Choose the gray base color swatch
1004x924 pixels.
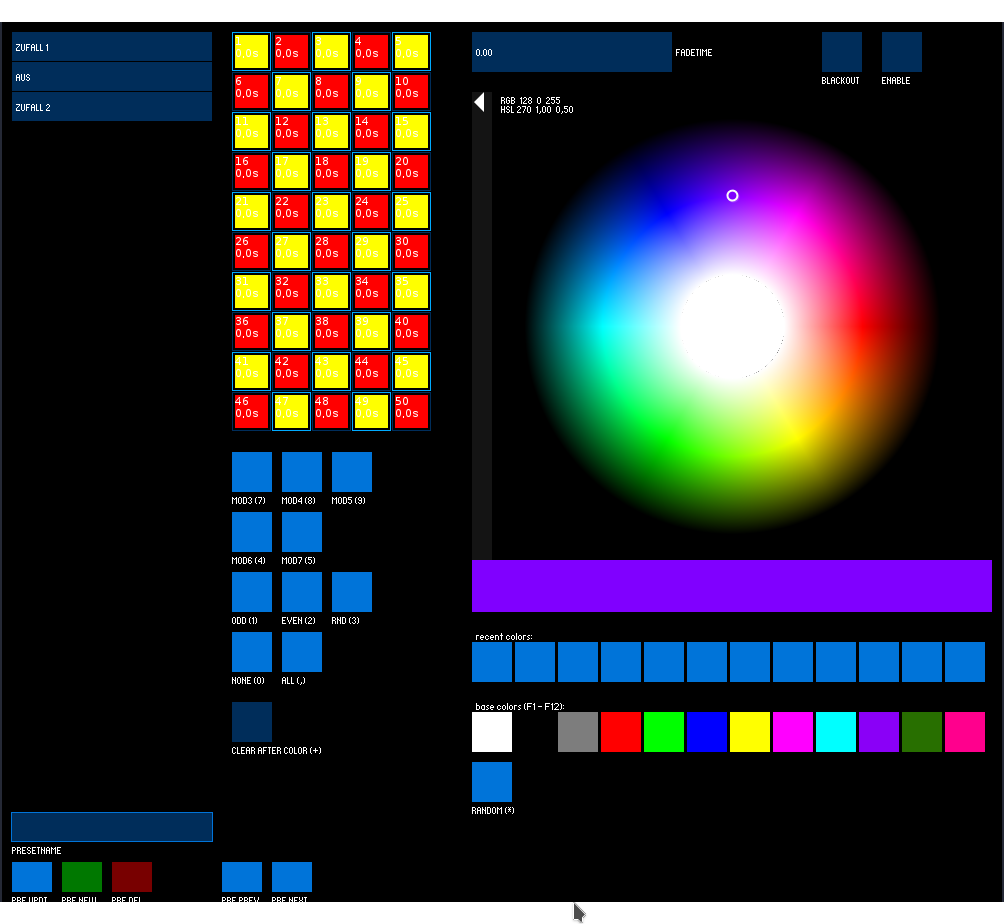pyautogui.click(x=578, y=732)
